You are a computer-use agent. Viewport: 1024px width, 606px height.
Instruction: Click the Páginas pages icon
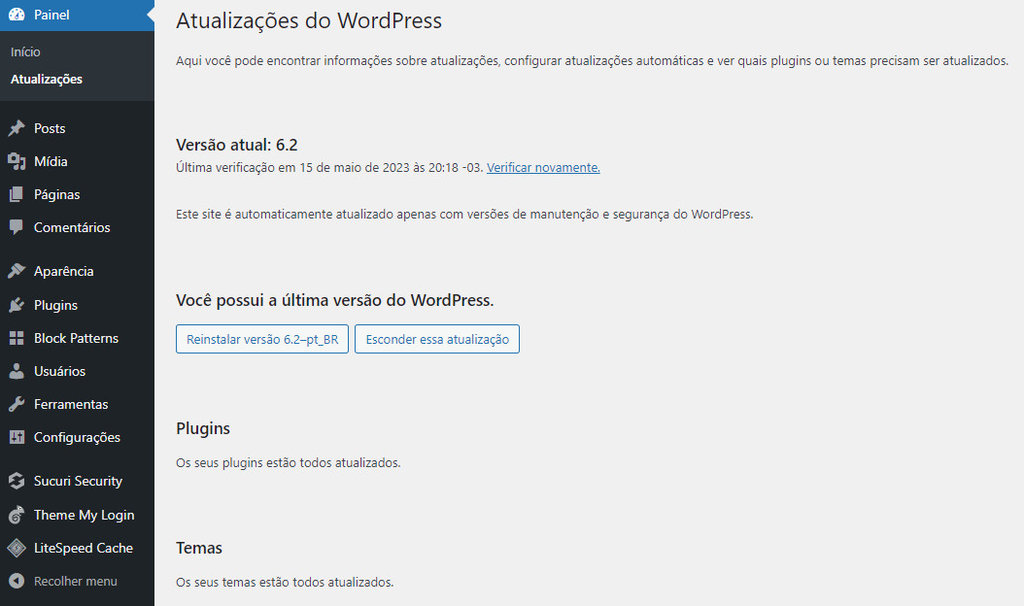click(17, 194)
